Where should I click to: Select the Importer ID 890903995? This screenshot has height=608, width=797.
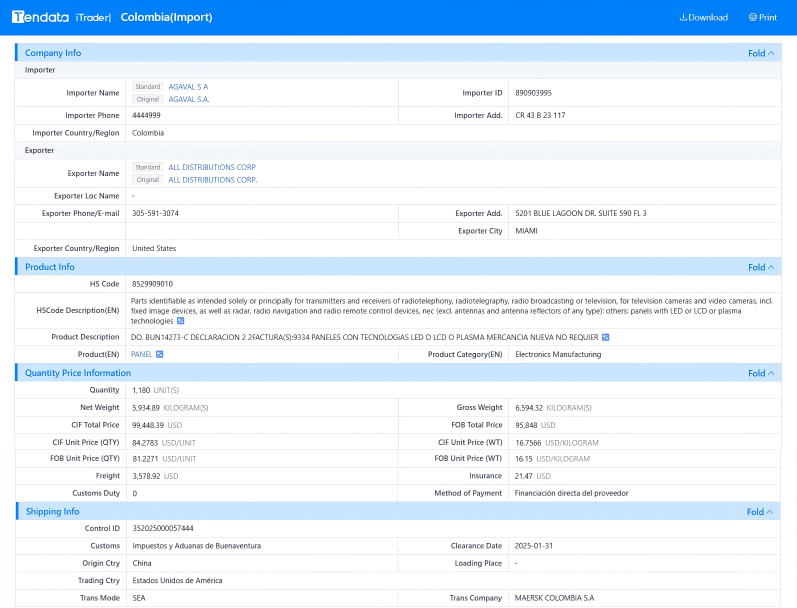[x=533, y=93]
